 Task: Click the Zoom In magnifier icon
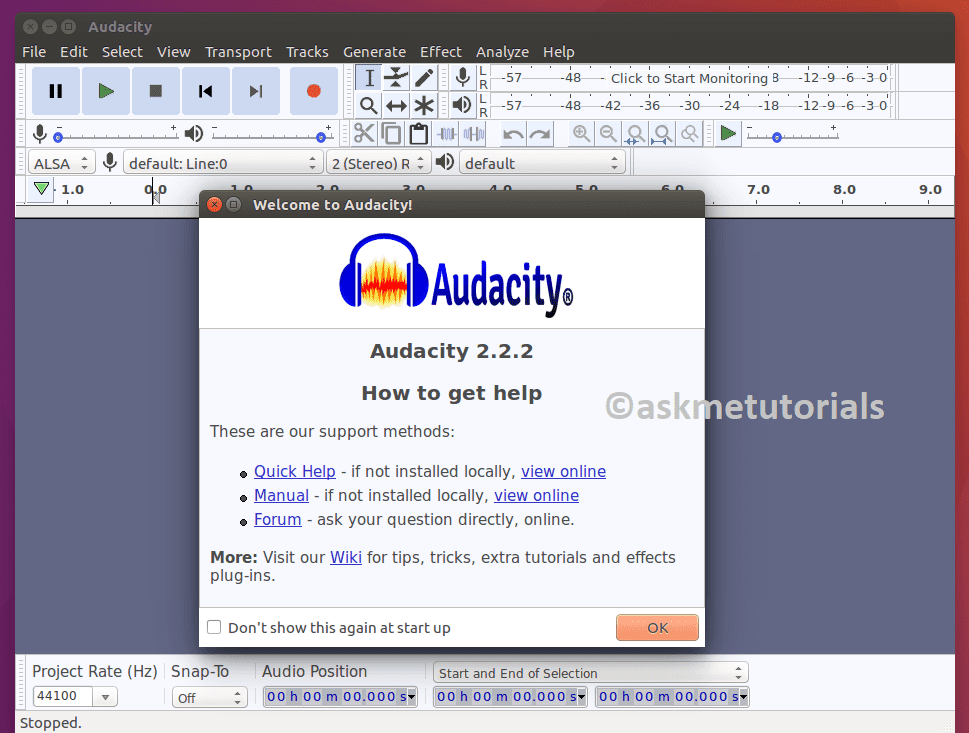click(x=581, y=133)
